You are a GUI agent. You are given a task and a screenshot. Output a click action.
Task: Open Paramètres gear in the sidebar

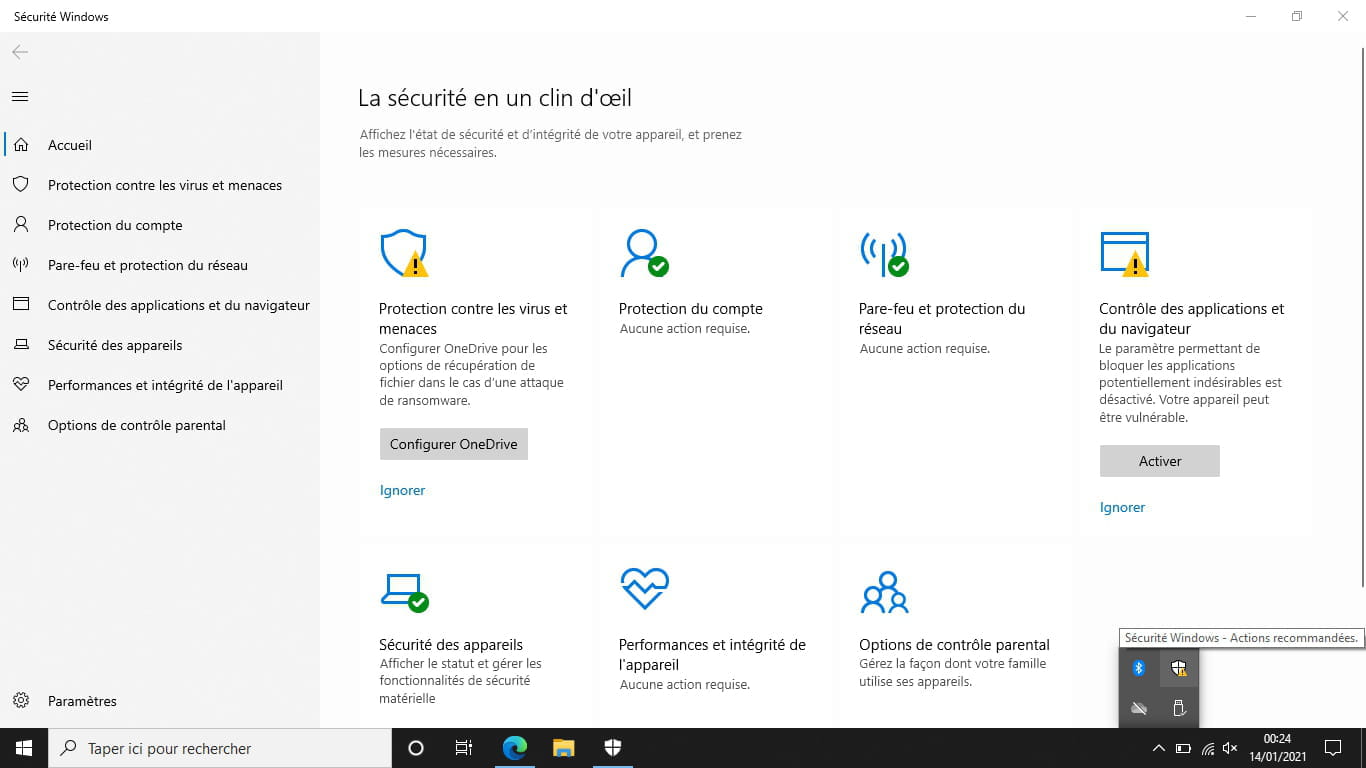point(20,701)
